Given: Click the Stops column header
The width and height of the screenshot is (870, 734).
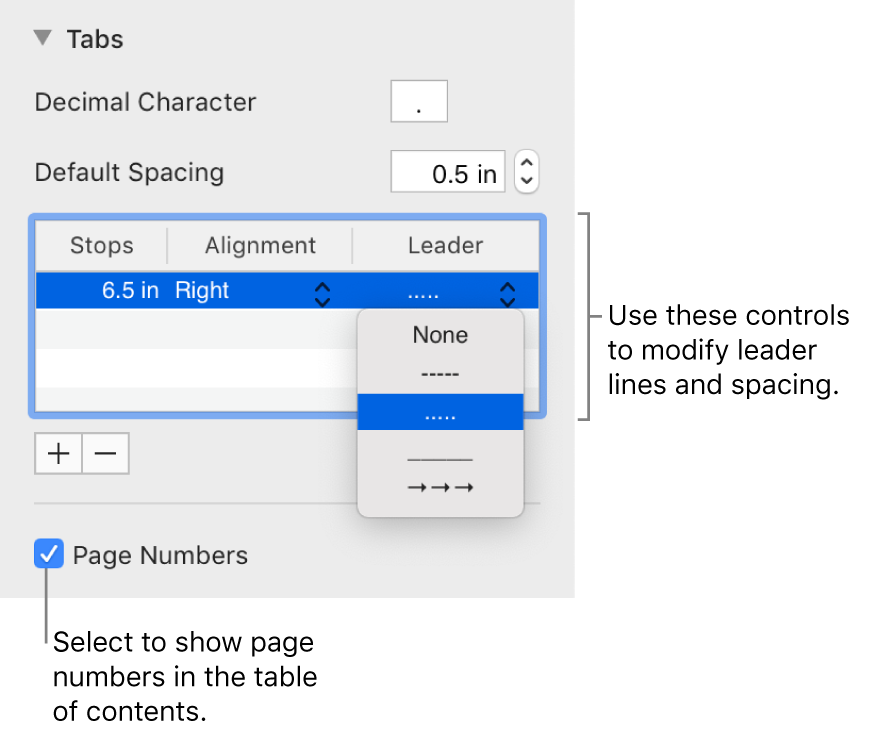Looking at the screenshot, I should click(x=101, y=246).
